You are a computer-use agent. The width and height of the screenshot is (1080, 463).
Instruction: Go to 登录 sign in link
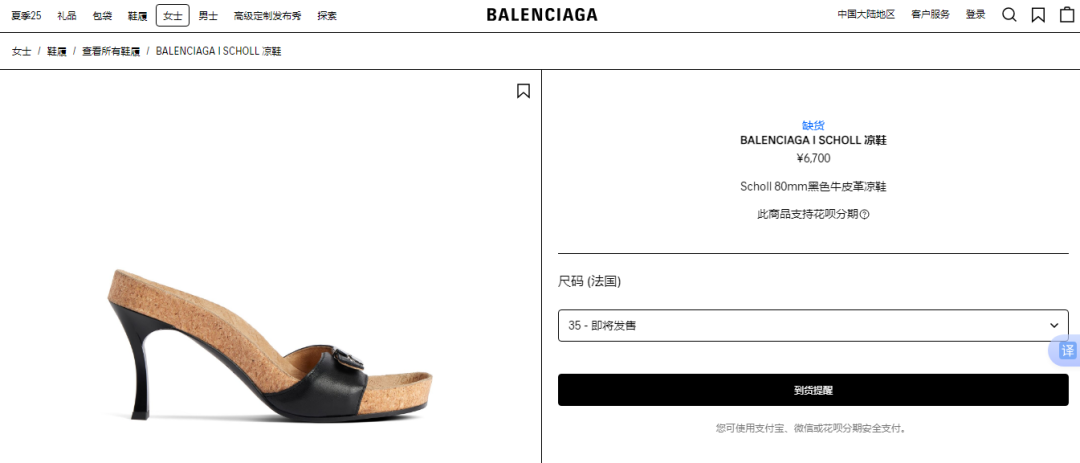[x=975, y=14]
